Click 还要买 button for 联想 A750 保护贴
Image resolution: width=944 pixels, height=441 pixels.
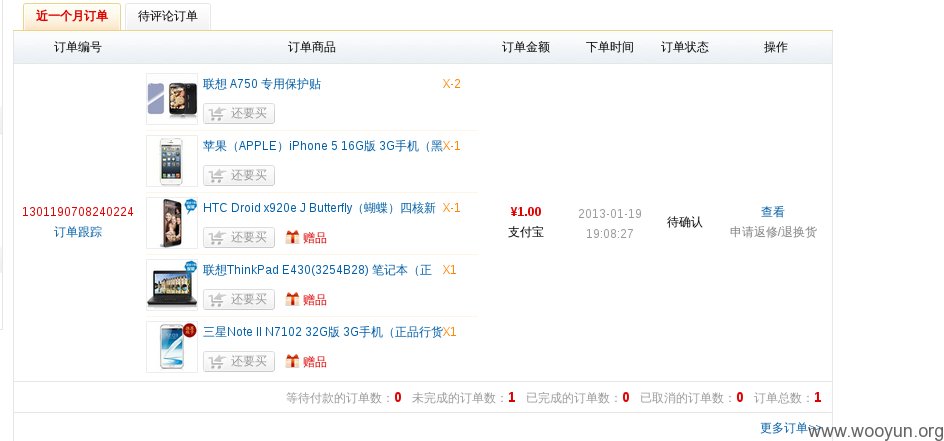click(x=239, y=113)
